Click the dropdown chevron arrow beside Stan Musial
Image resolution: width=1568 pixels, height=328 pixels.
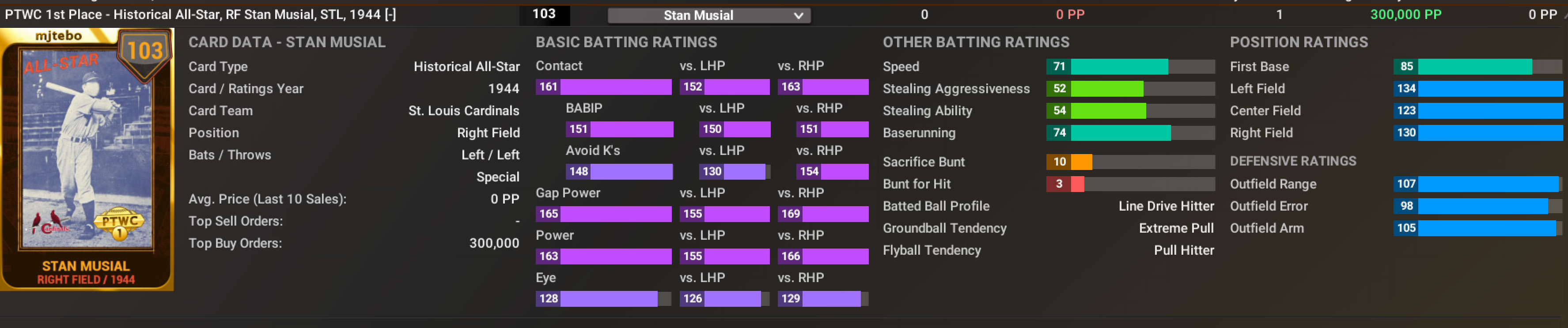798,16
